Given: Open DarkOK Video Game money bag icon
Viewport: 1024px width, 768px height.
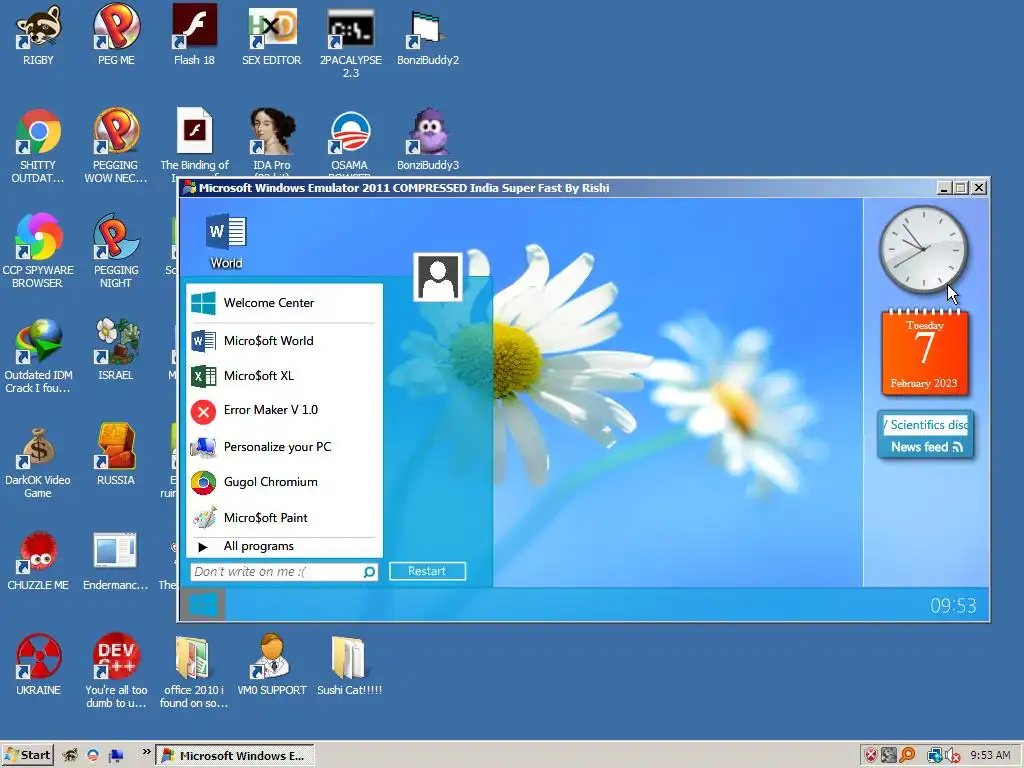Looking at the screenshot, I should pyautogui.click(x=38, y=461).
